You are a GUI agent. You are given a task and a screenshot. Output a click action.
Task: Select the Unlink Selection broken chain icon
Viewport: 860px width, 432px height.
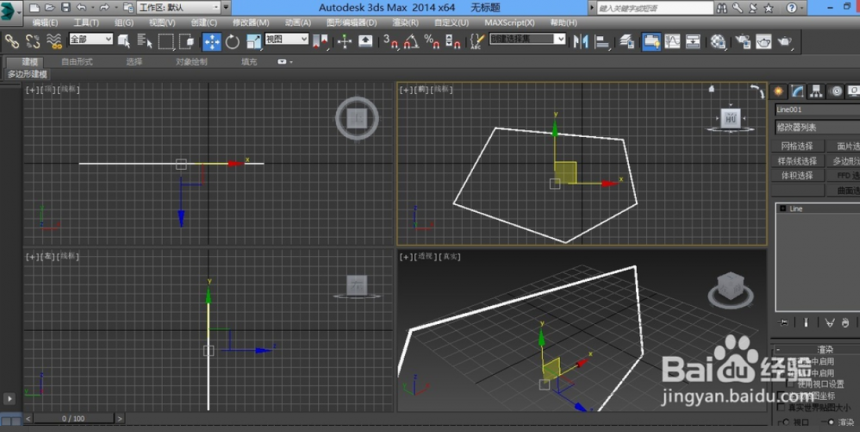point(33,41)
